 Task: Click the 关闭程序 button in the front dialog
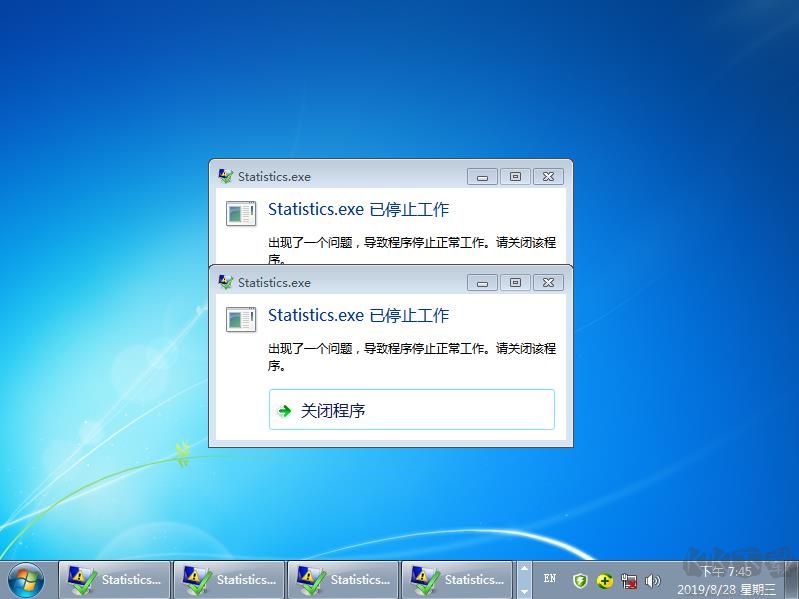tap(412, 410)
